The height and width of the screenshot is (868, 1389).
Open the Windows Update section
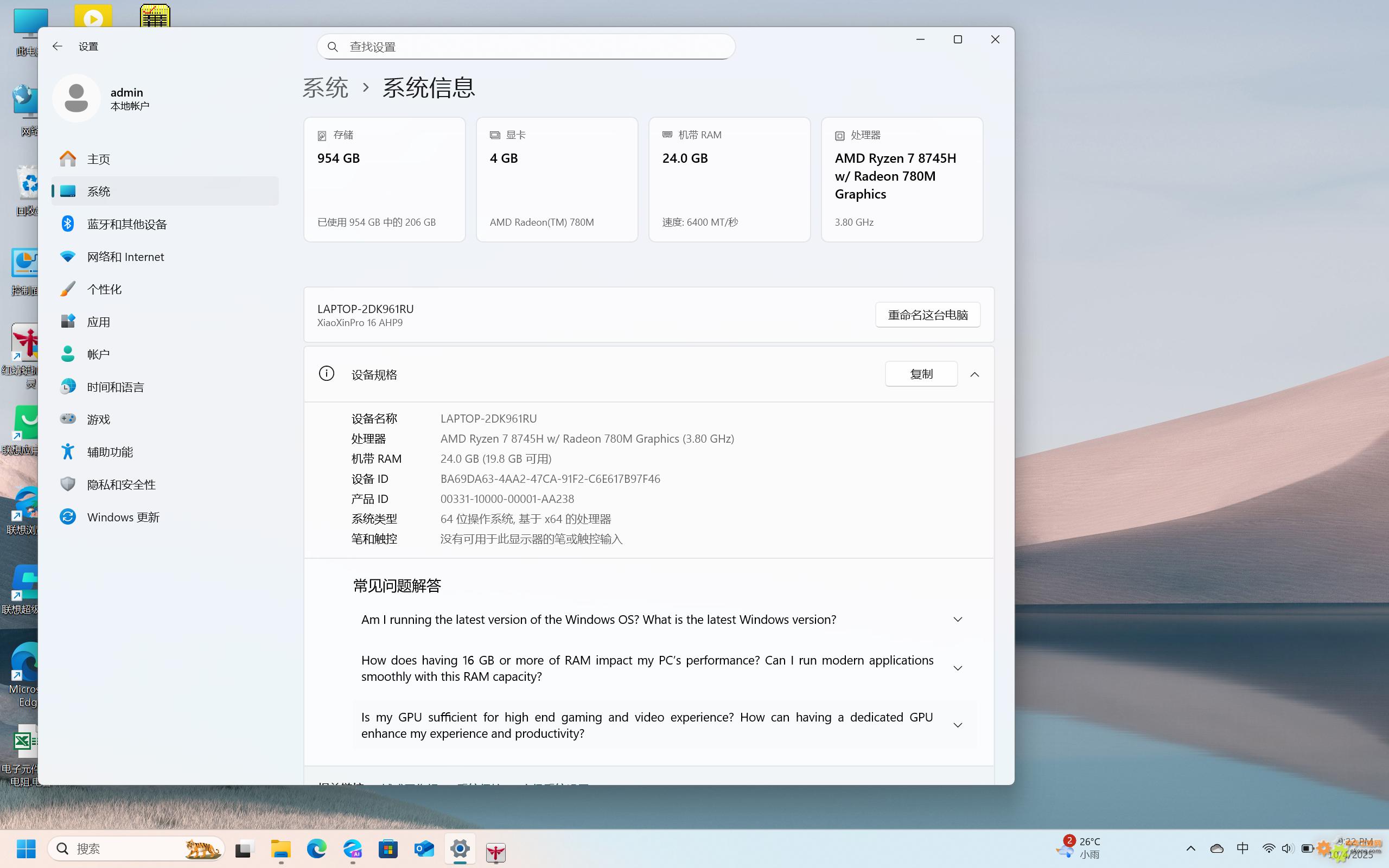coord(123,516)
